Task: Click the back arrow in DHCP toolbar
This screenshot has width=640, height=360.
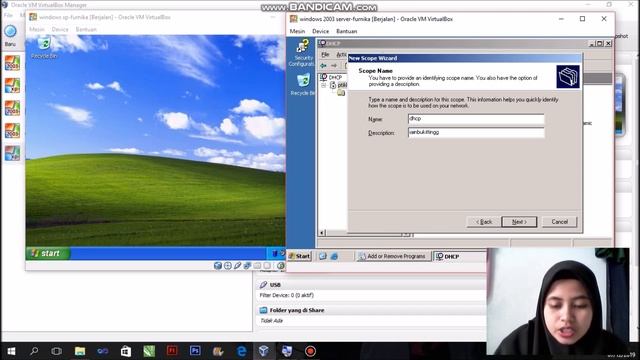Action: pos(323,65)
